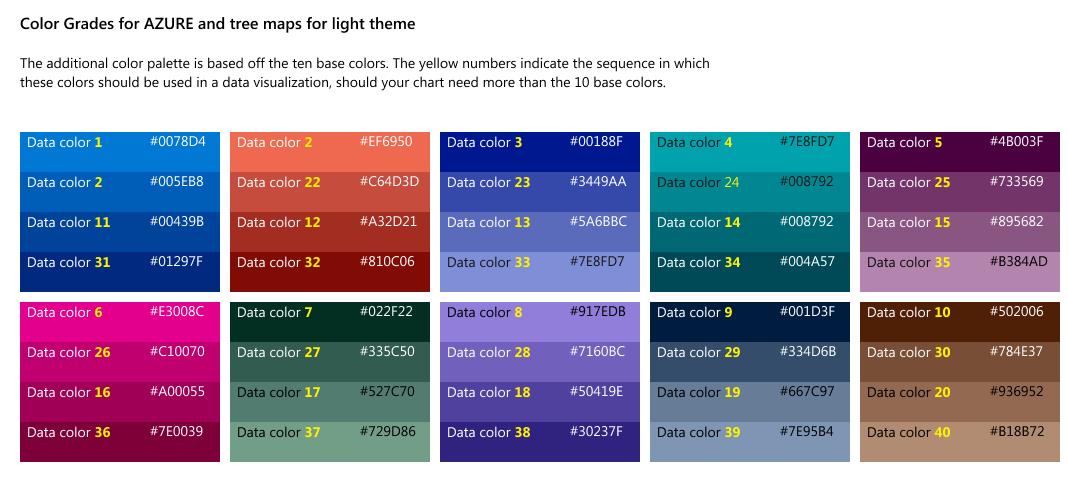
Task: Pick Data color 13 swatch #5A6BBC
Action: (x=540, y=231)
